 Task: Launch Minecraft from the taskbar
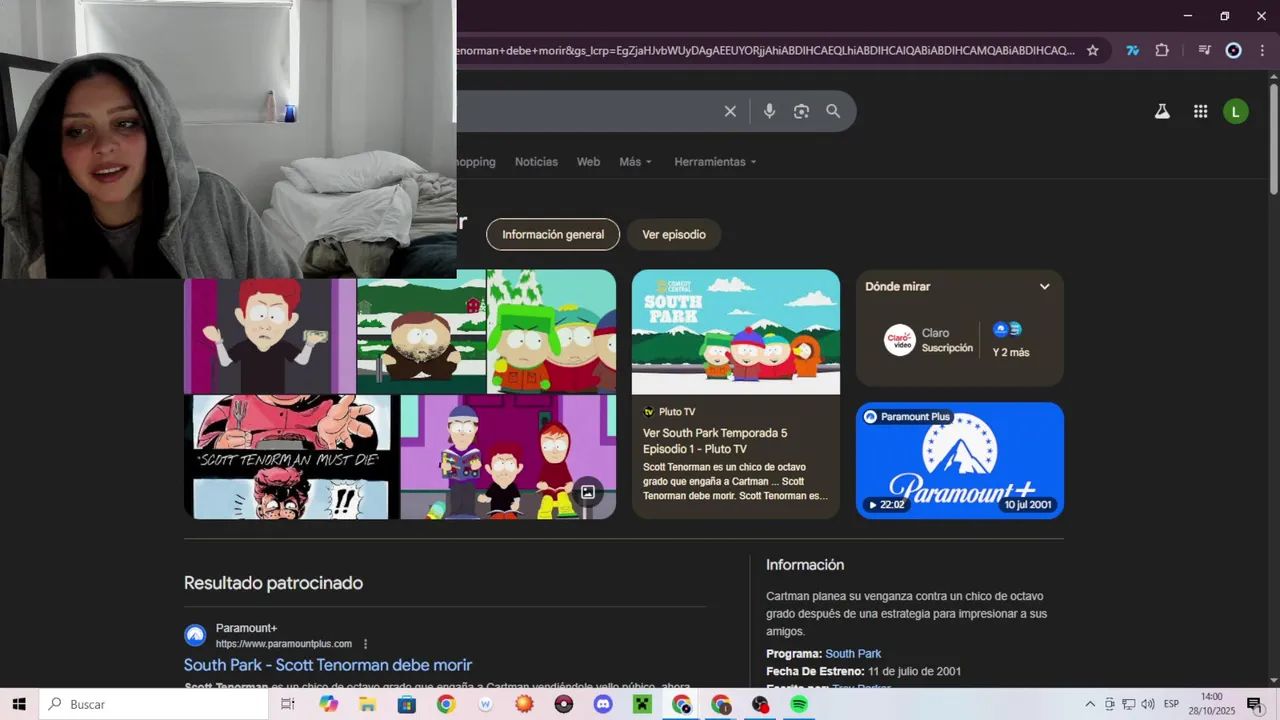(642, 704)
